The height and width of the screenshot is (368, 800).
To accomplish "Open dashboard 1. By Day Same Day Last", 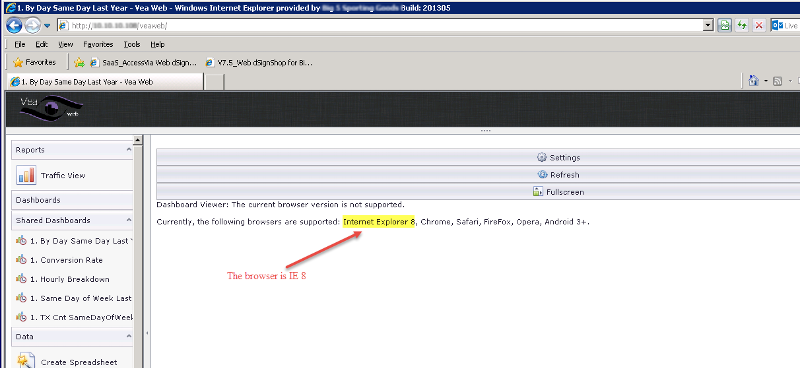I will click(74, 241).
